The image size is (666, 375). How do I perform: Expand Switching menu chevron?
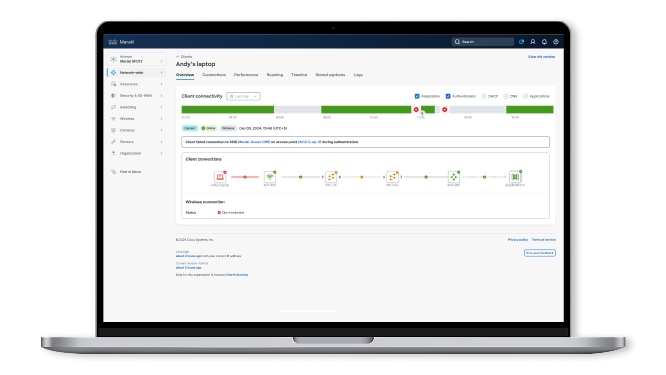[x=161, y=107]
